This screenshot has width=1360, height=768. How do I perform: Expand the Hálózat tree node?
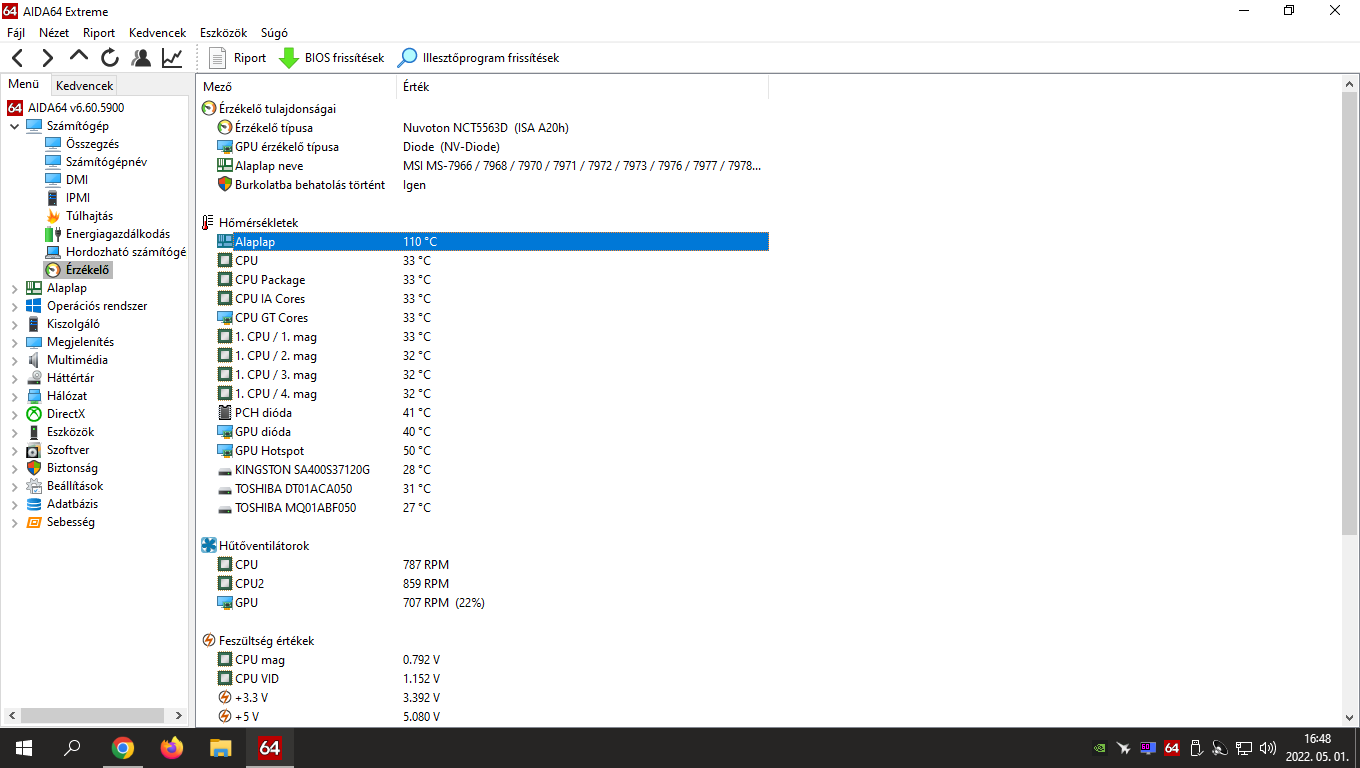(14, 396)
